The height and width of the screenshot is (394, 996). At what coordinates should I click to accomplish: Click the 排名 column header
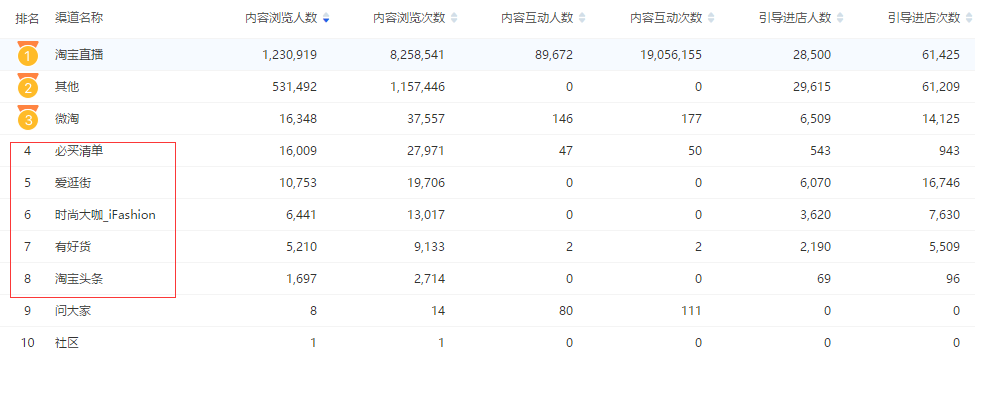[27, 18]
